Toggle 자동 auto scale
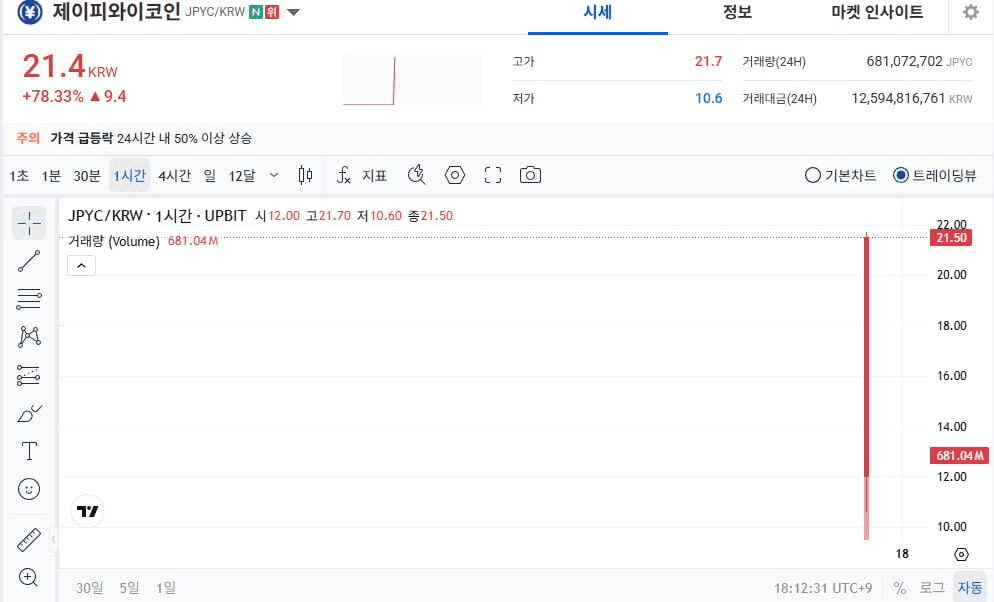The height and width of the screenshot is (602, 994). pos(970,588)
